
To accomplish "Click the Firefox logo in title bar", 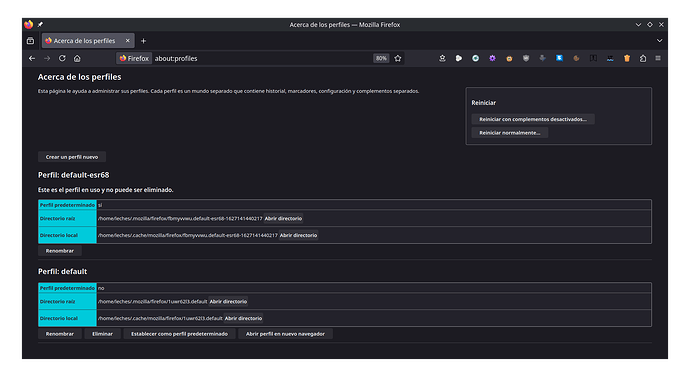I will tap(29, 25).
